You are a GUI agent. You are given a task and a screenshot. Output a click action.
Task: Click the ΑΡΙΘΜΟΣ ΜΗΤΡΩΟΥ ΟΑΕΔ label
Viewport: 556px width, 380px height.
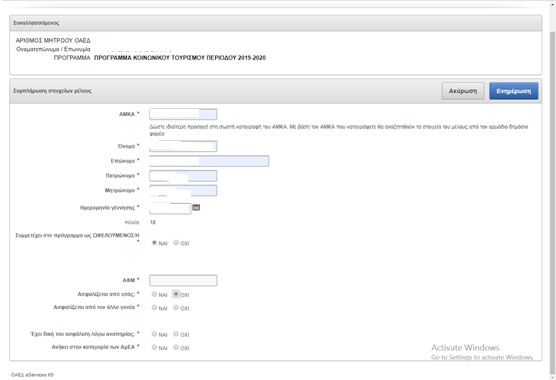53,40
